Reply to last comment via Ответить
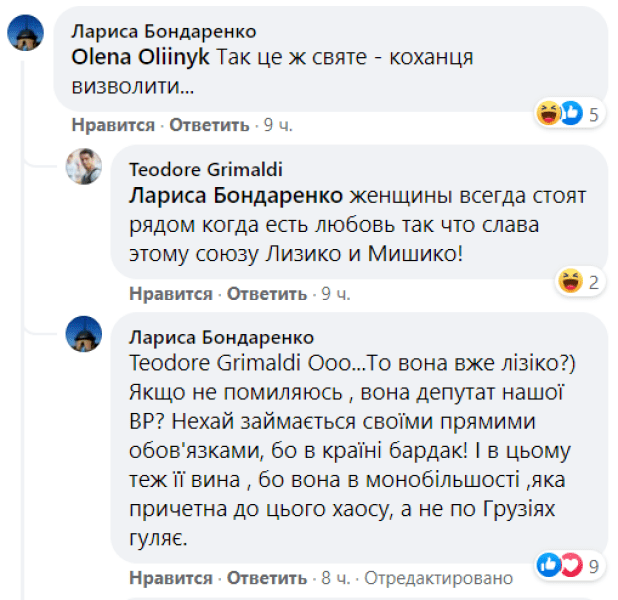Image resolution: width=618 pixels, height=600 pixels. [266, 578]
